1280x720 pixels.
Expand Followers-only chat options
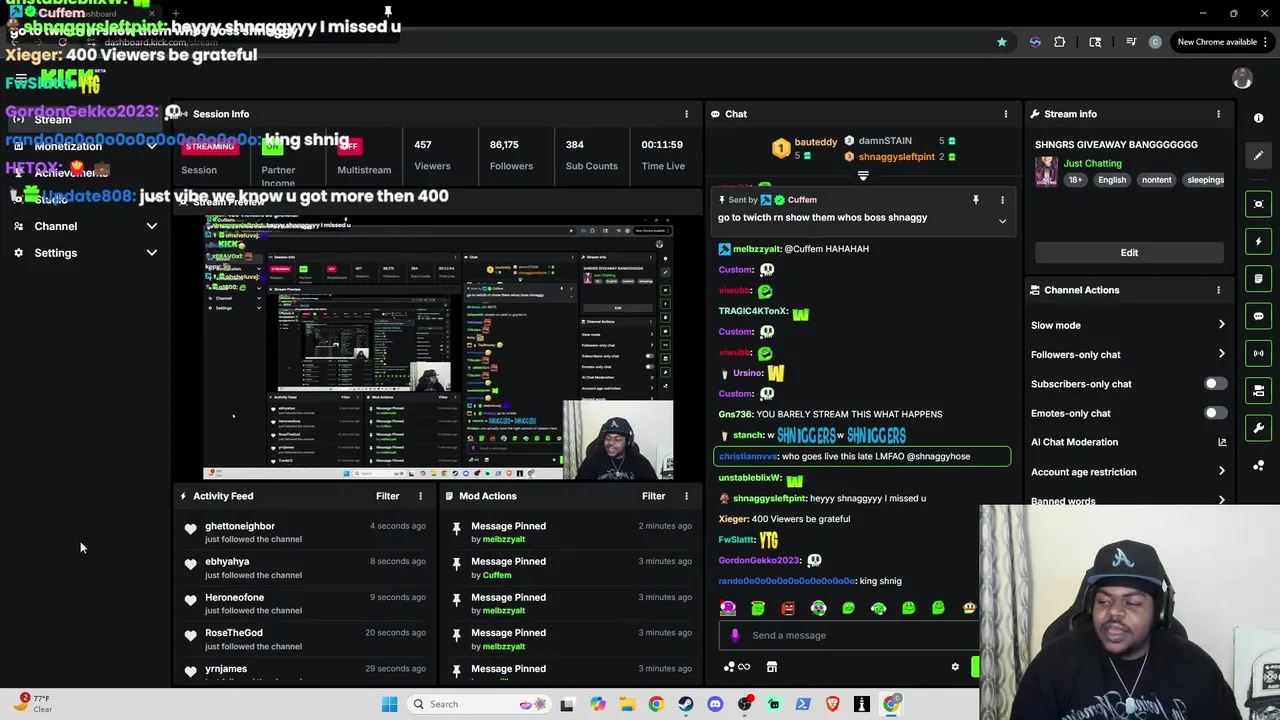[x=1221, y=354]
